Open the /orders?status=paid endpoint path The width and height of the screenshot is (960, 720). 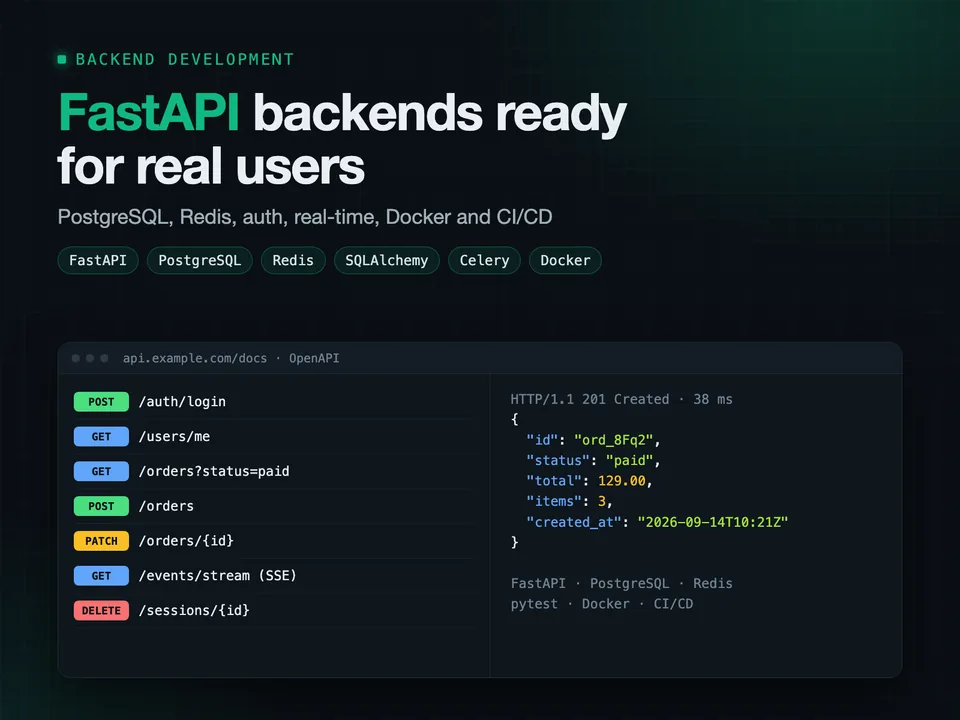click(214, 471)
